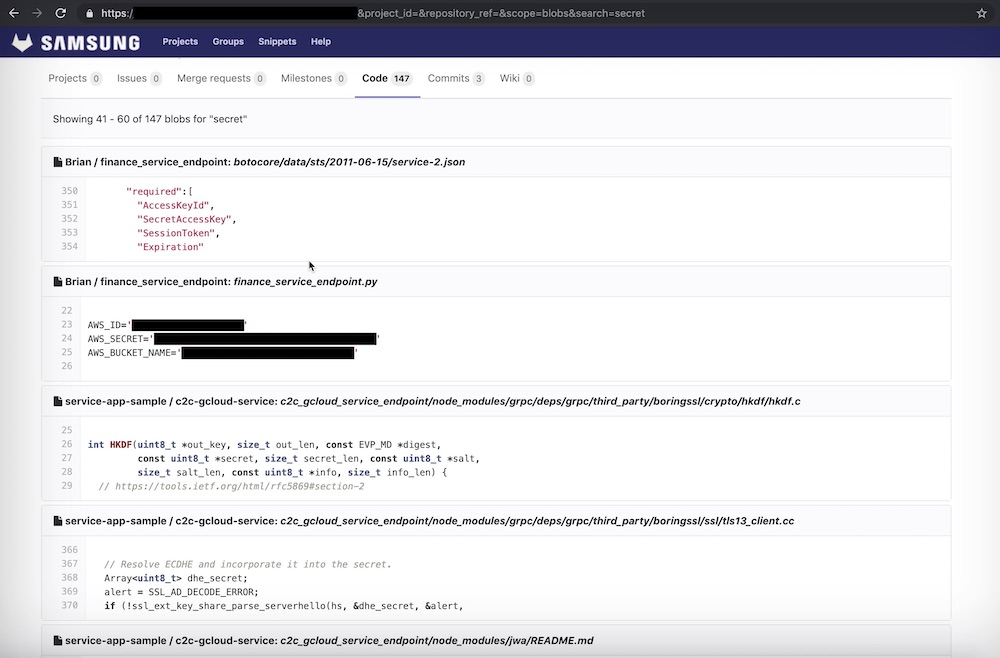This screenshot has width=1000, height=658.
Task: Open Snippets from the top navigation
Action: (x=277, y=42)
